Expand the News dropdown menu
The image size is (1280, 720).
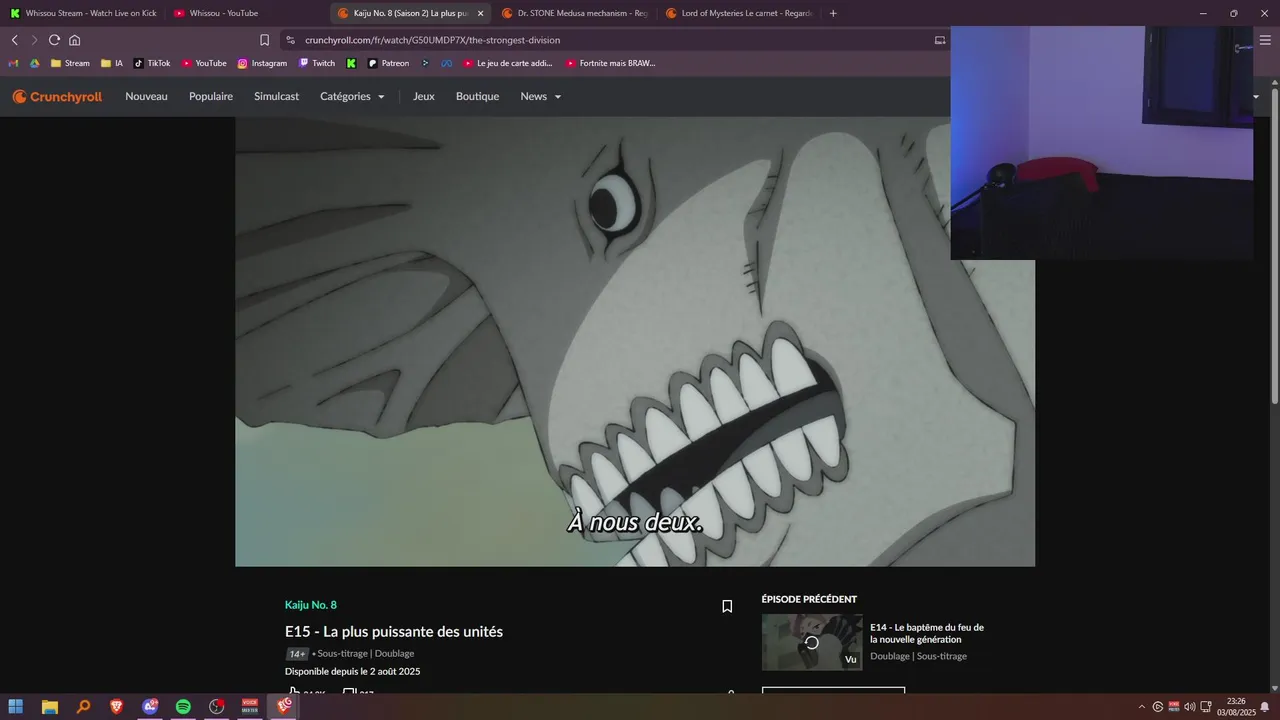coord(541,97)
